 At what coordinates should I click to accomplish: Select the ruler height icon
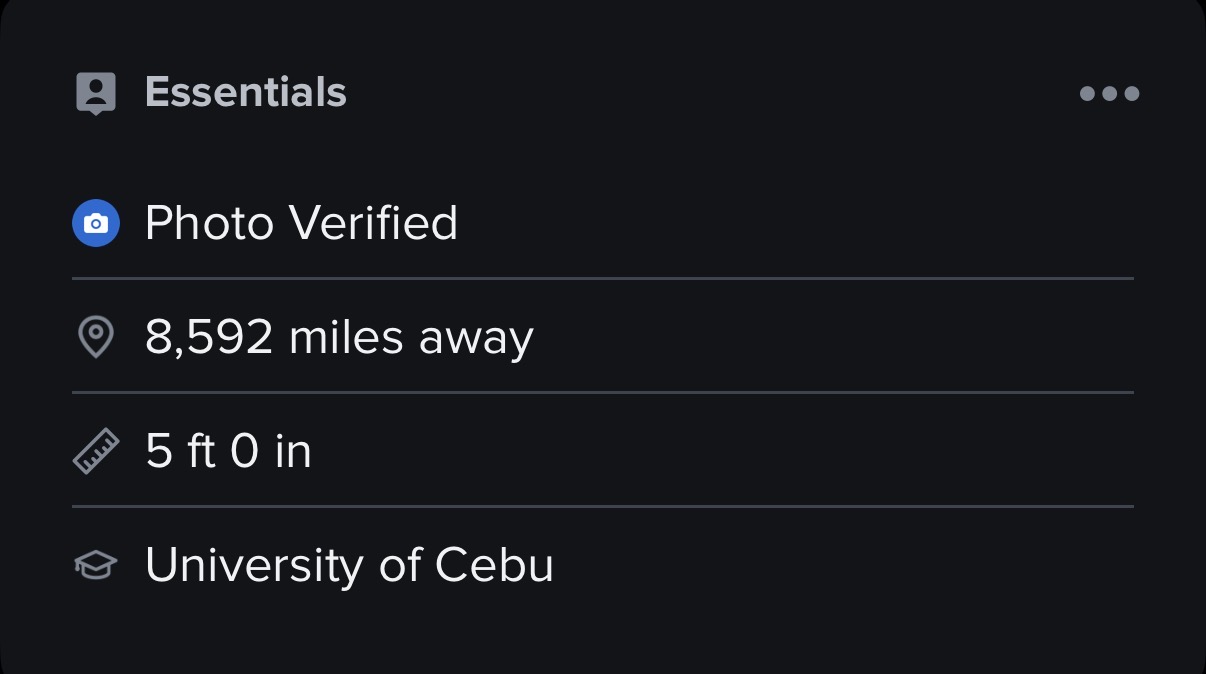click(x=96, y=451)
